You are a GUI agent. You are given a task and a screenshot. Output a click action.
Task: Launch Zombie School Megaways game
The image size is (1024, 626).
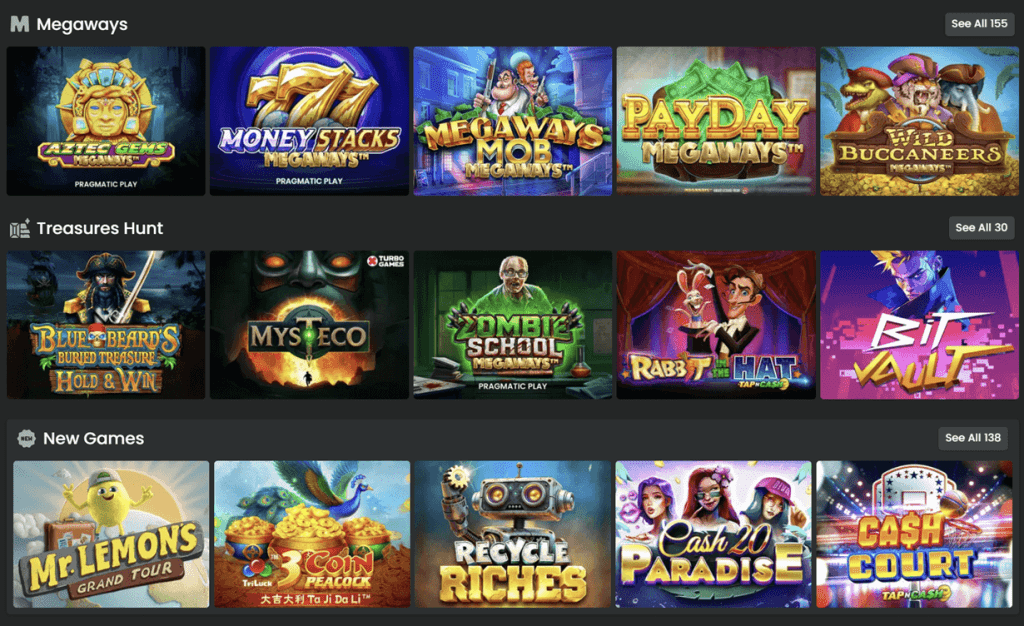point(513,324)
